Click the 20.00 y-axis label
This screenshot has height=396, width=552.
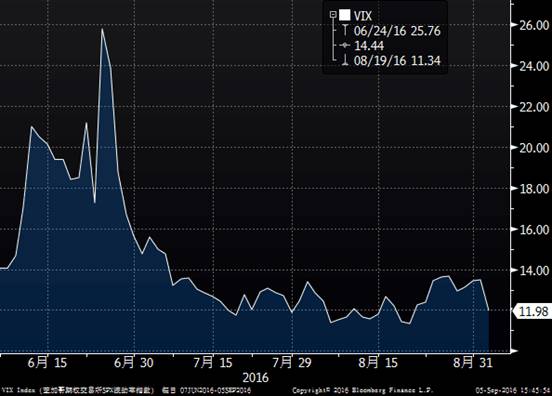[x=534, y=148]
